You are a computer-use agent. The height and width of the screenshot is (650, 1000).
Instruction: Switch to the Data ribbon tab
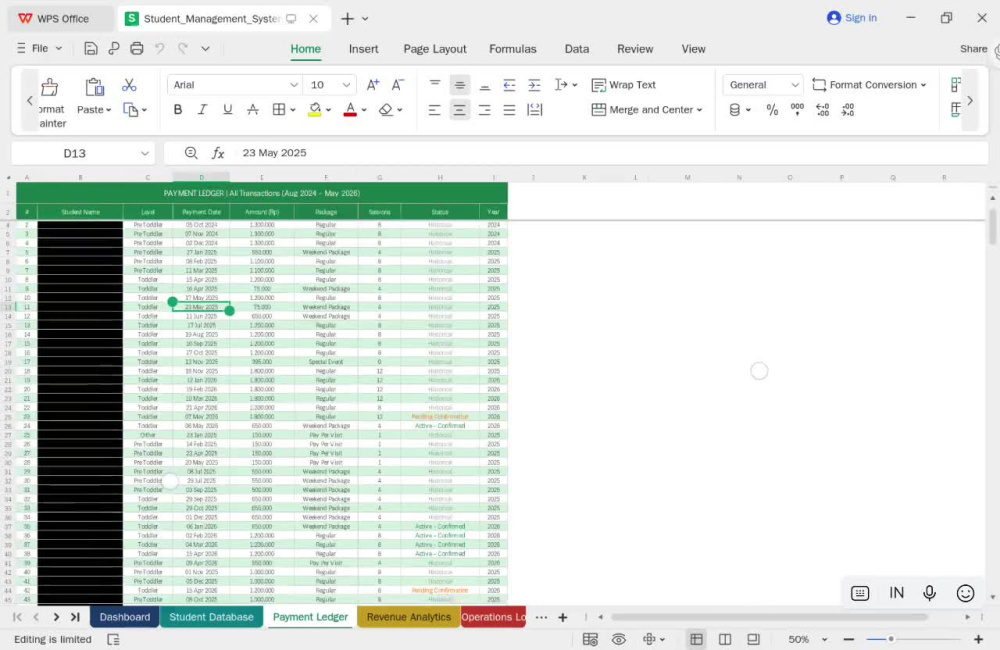577,49
